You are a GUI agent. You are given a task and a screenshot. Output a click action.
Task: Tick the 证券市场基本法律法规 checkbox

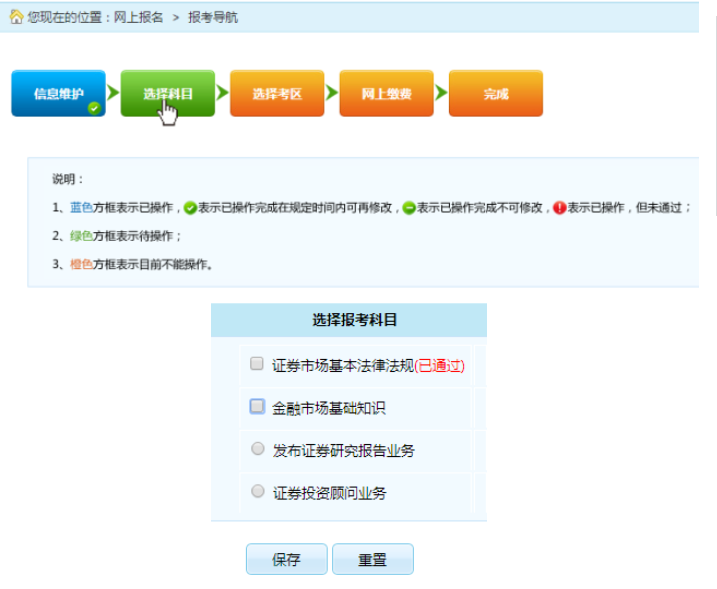coord(257,364)
